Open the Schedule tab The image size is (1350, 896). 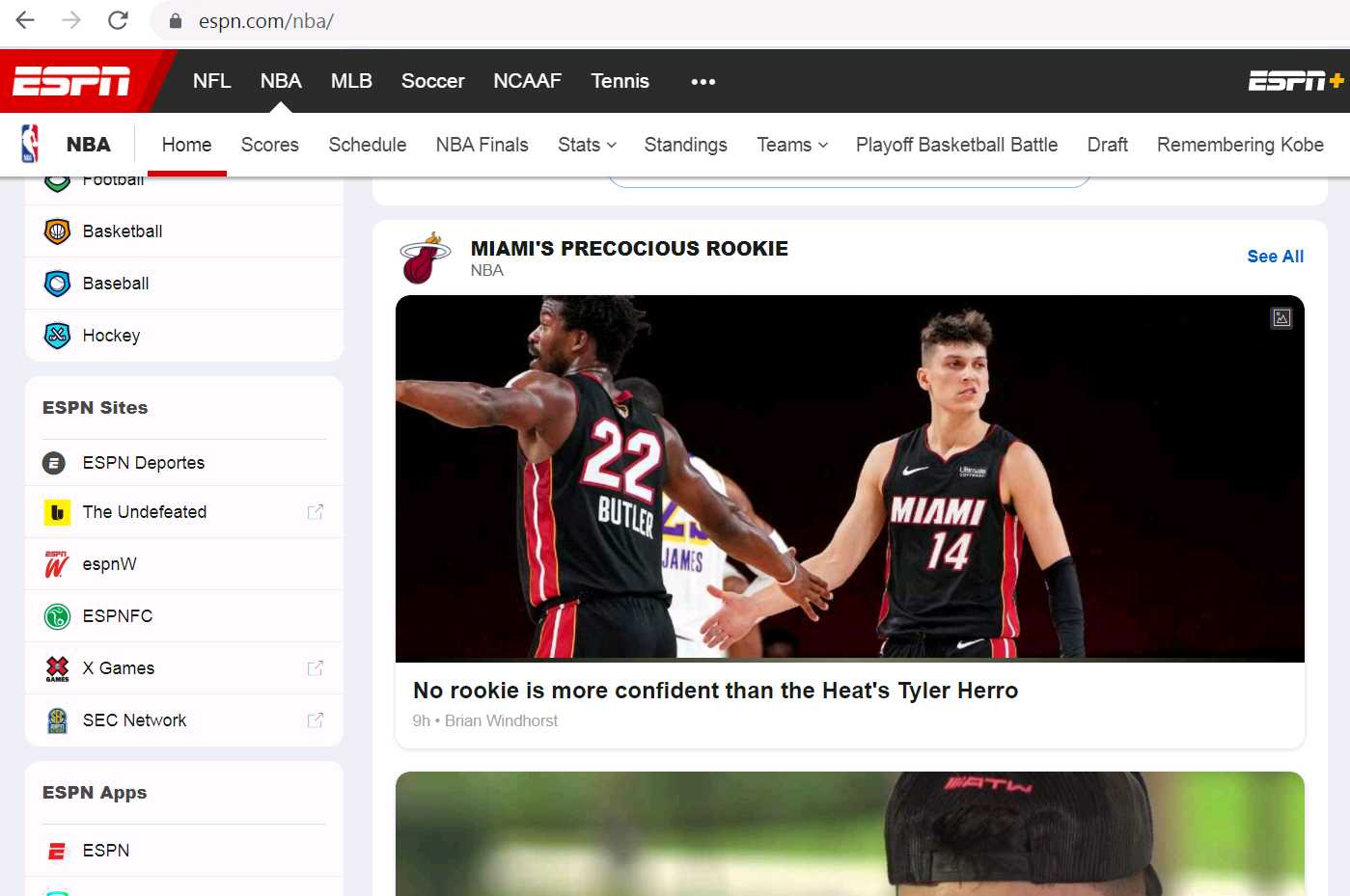pyautogui.click(x=367, y=145)
